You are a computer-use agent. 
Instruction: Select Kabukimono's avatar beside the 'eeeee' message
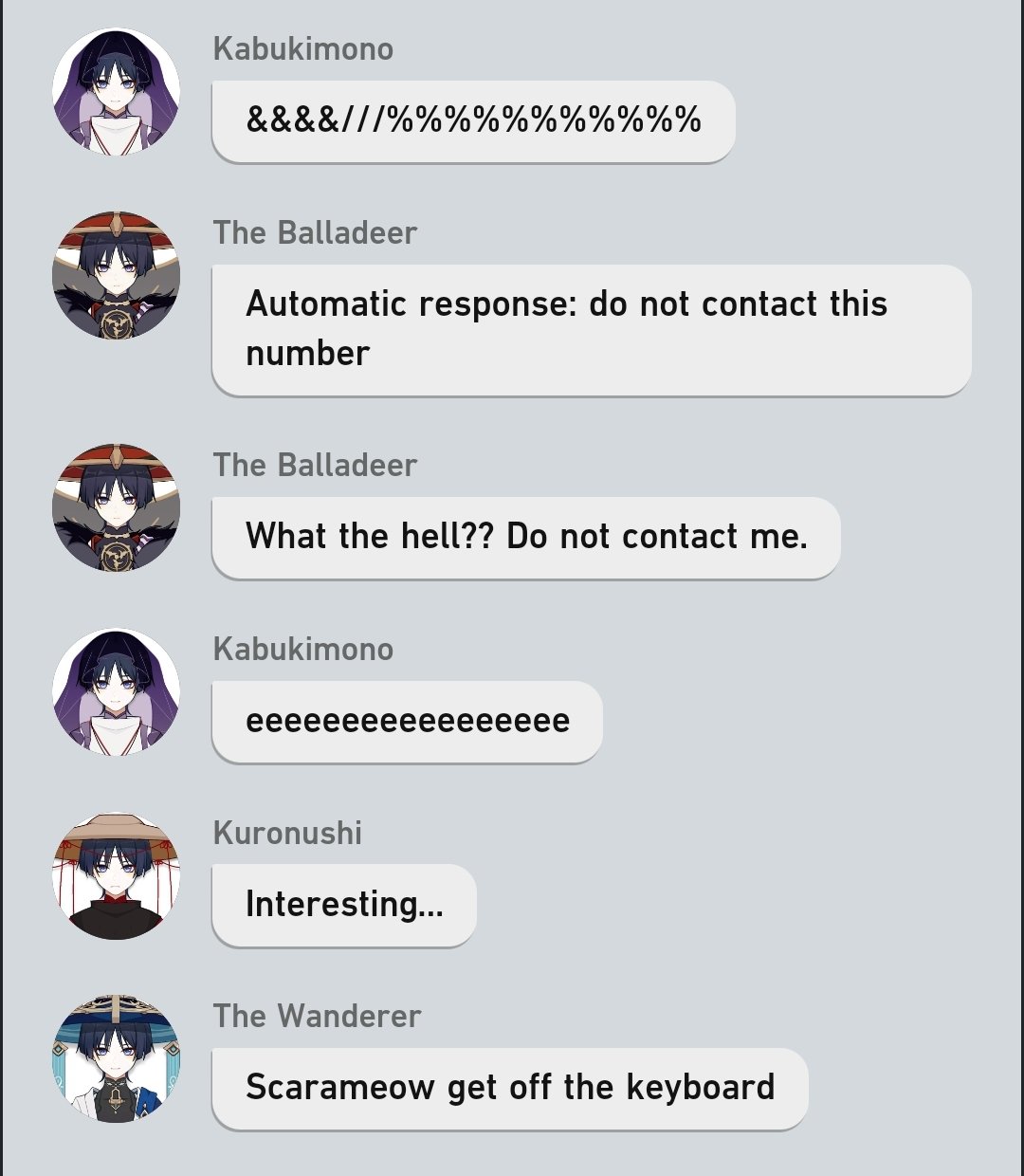tap(116, 691)
